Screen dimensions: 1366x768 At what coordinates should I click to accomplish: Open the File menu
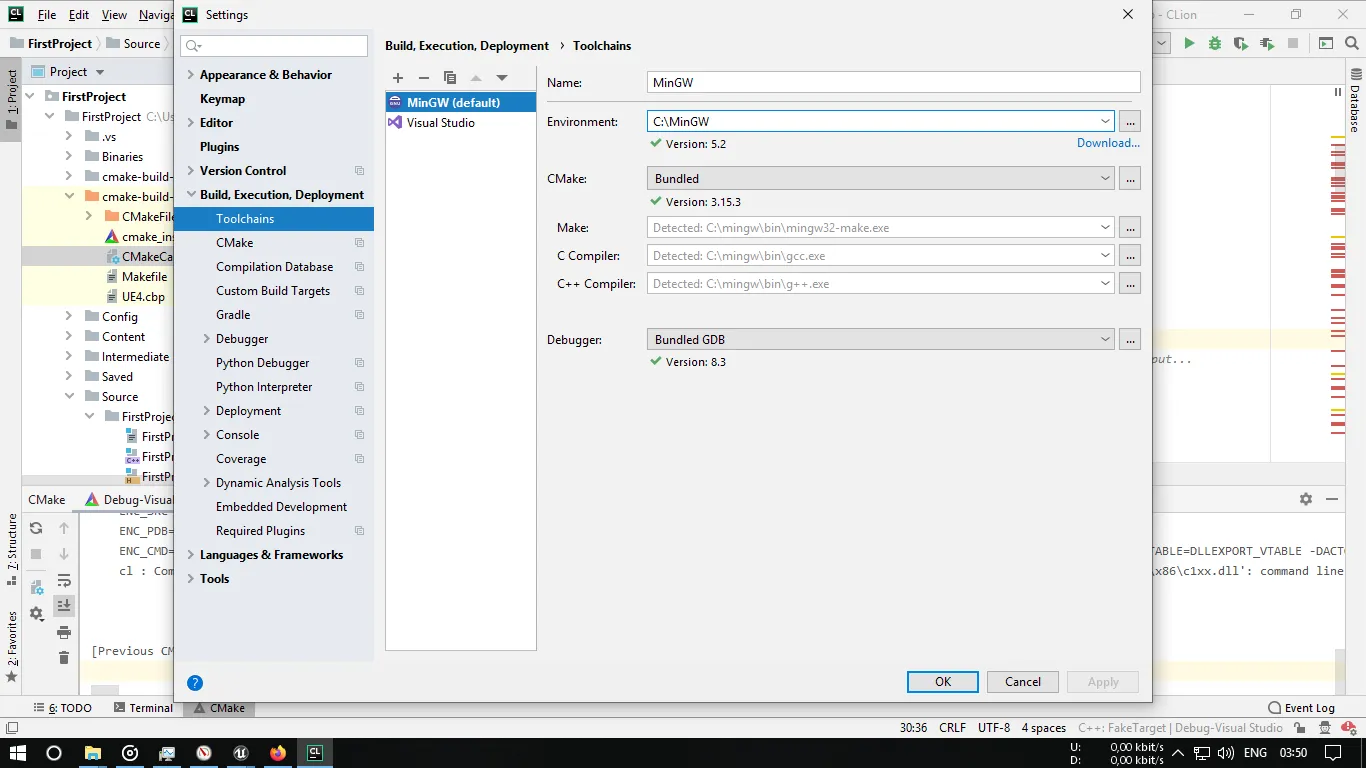coord(47,15)
